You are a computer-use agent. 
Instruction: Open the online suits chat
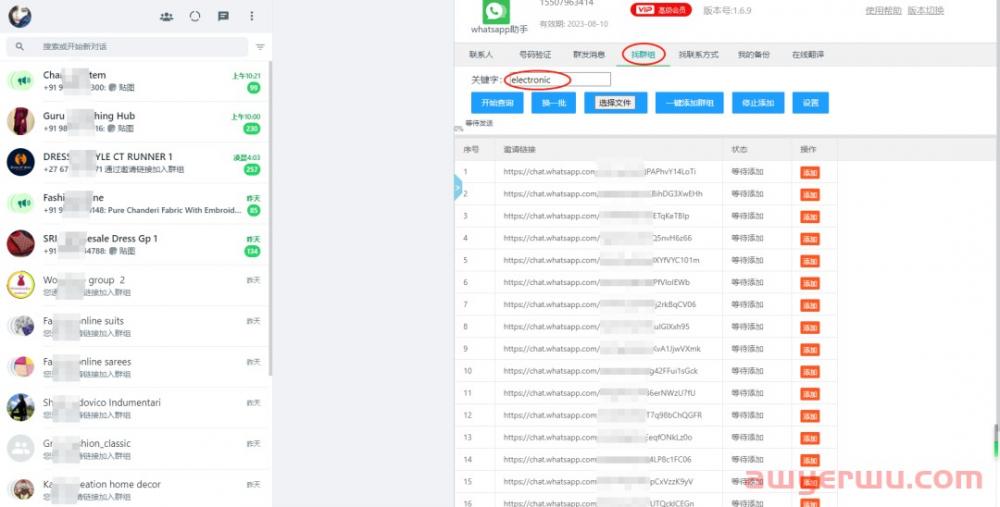(x=135, y=327)
